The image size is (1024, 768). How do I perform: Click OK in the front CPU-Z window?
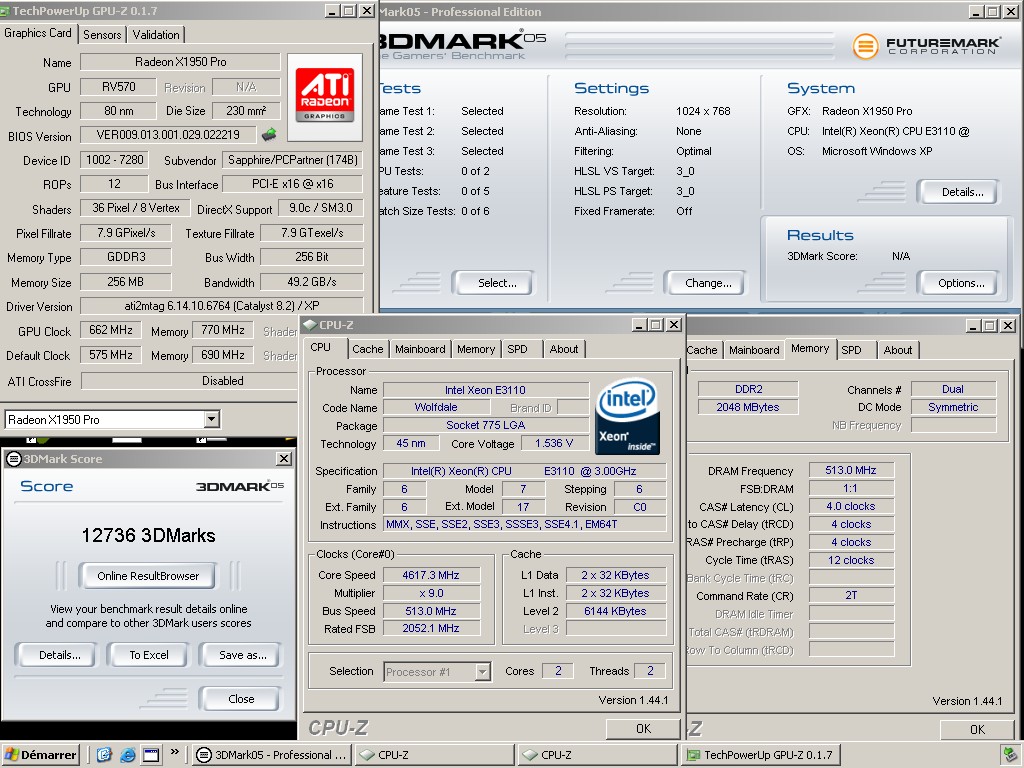pos(643,729)
